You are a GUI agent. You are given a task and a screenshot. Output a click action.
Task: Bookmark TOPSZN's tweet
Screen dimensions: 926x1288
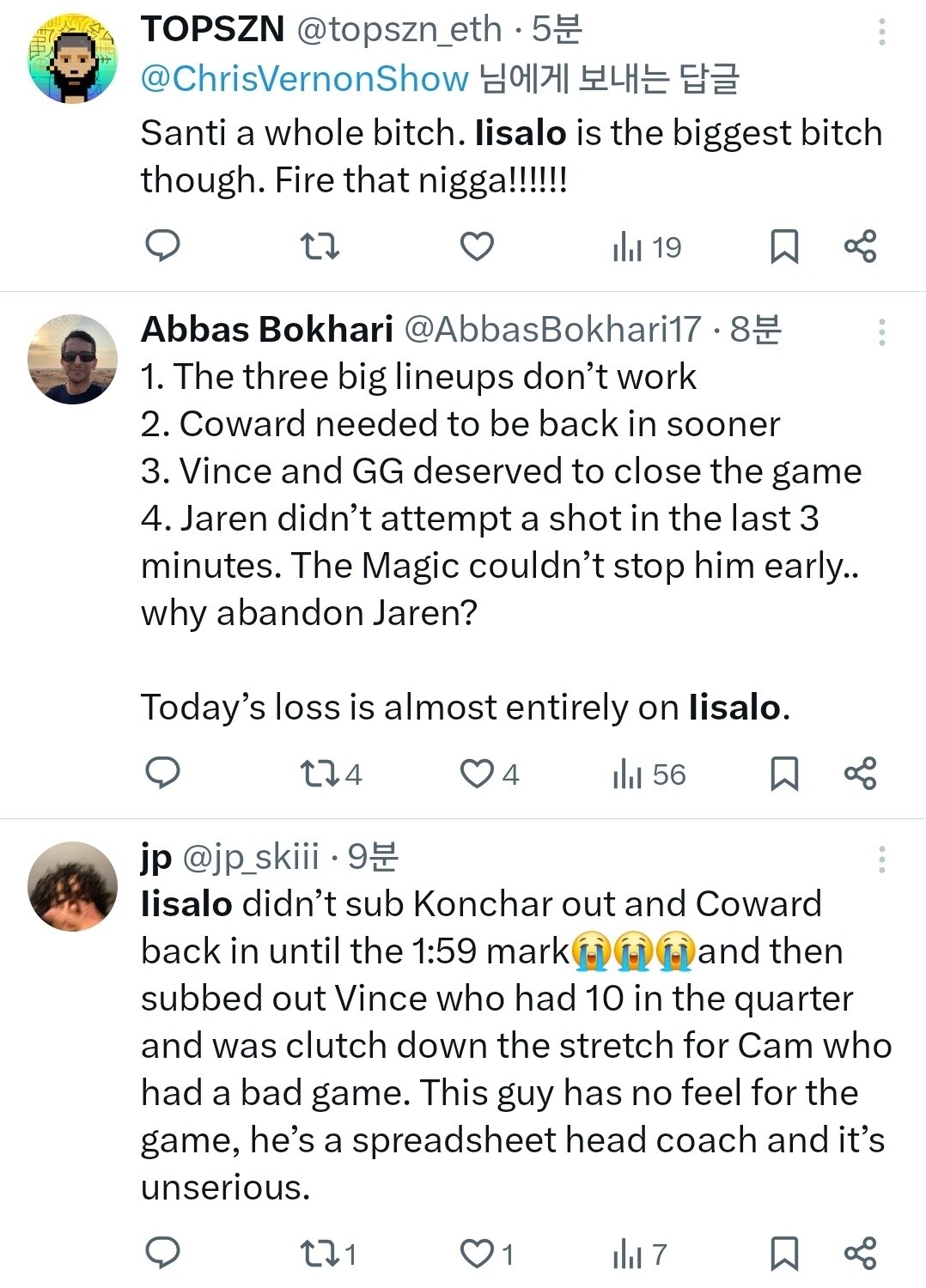click(x=784, y=247)
